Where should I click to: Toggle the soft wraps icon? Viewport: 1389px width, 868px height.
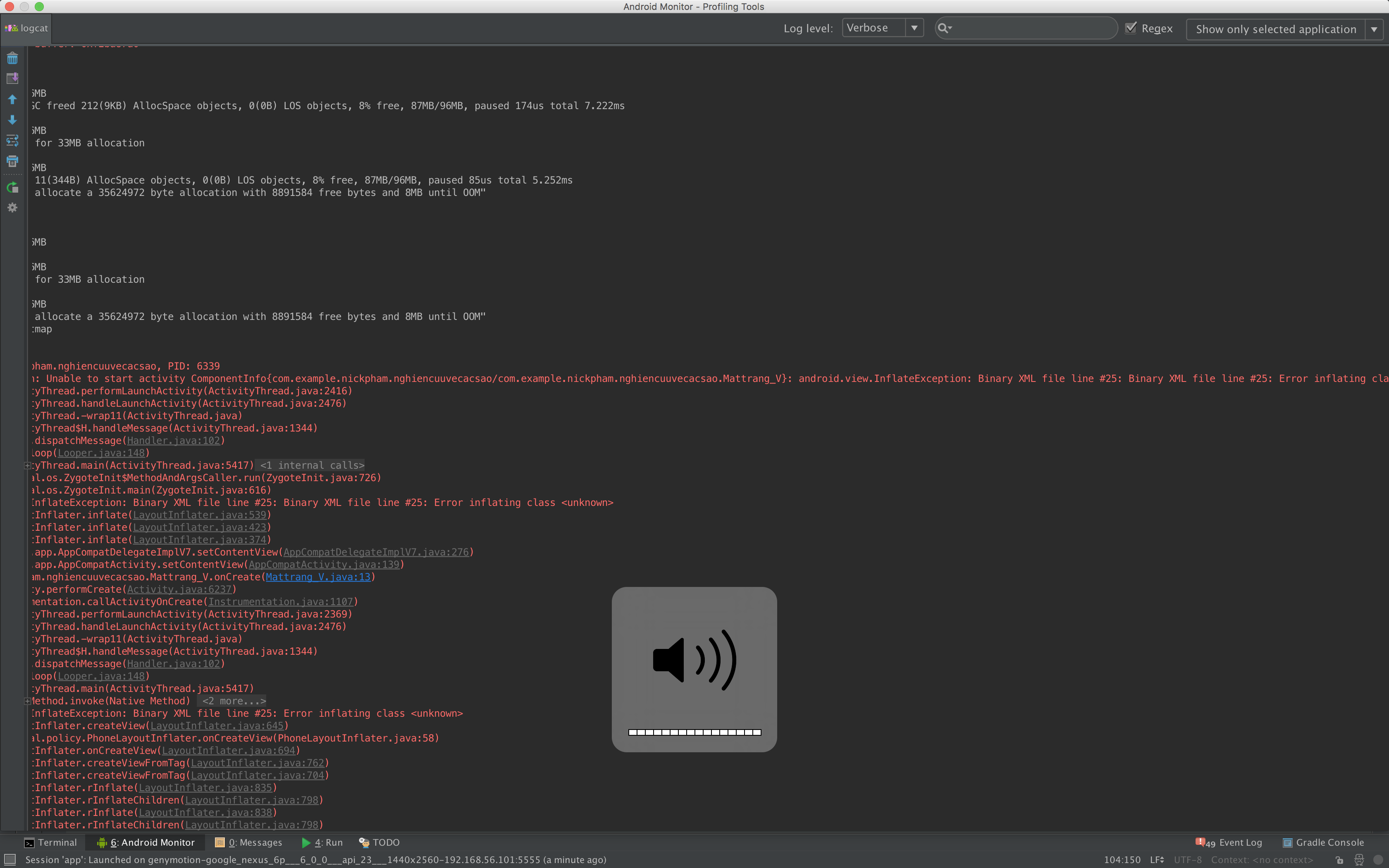pyautogui.click(x=12, y=141)
